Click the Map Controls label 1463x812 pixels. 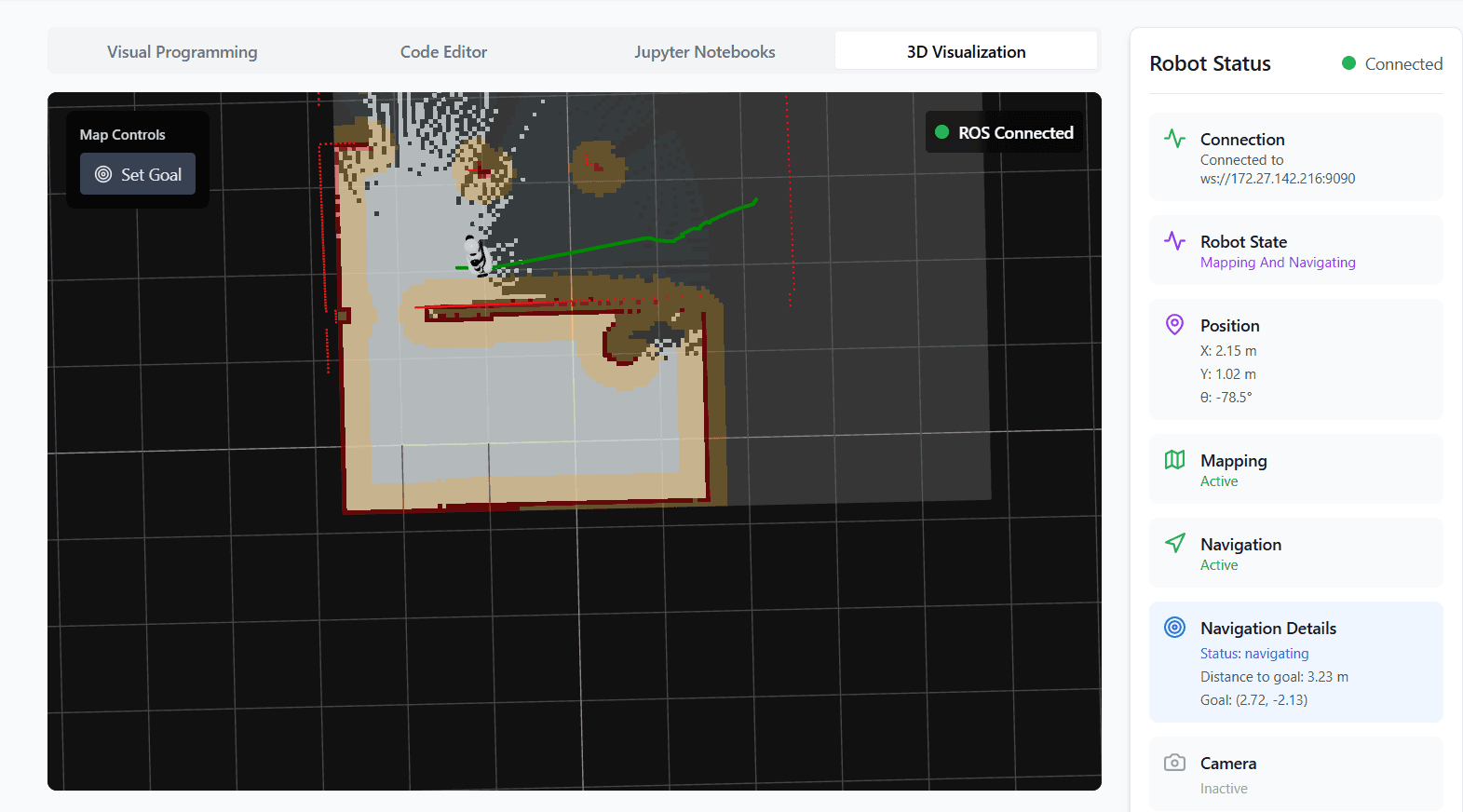122,135
